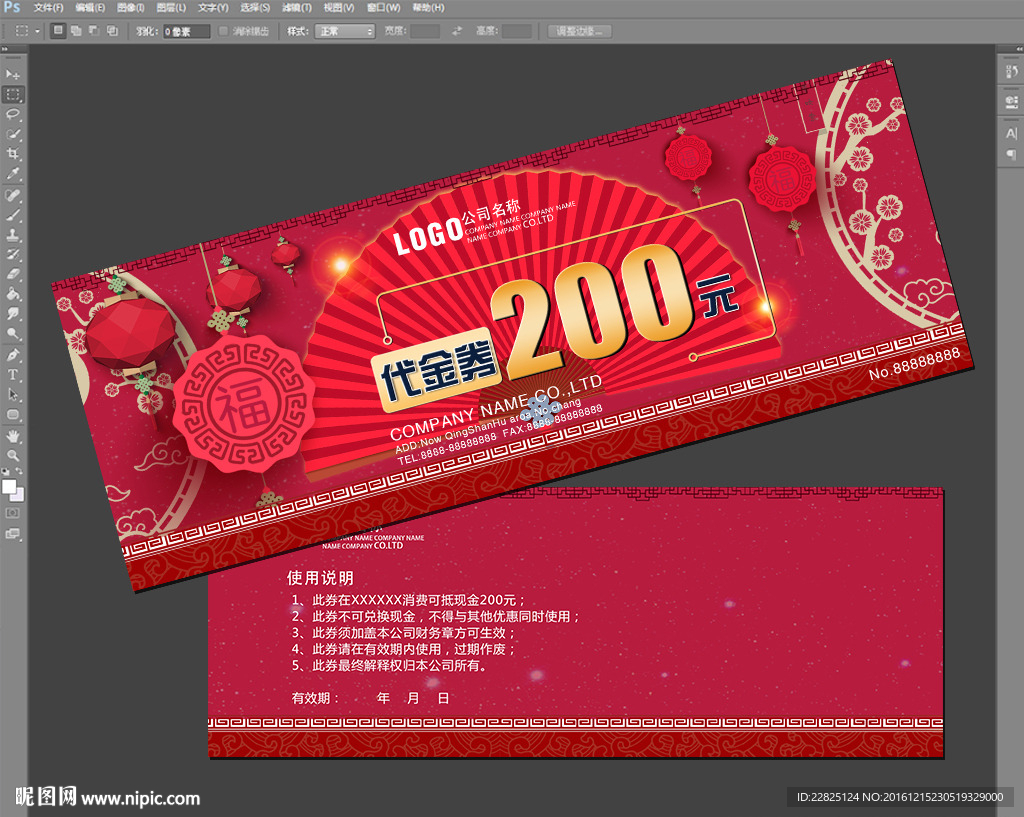
Task: Open the File menu
Action: point(48,8)
